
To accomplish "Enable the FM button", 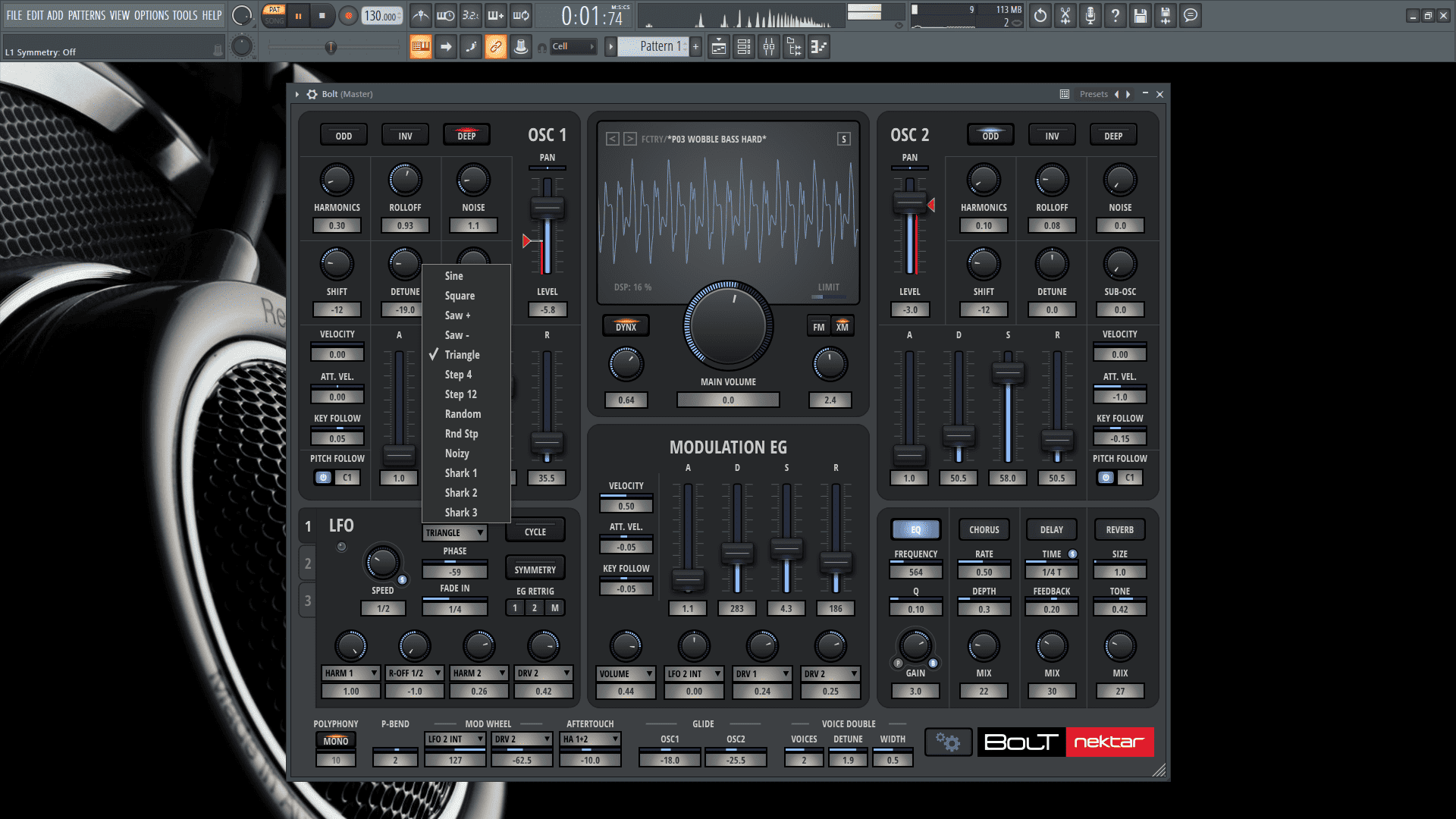I will 819,327.
